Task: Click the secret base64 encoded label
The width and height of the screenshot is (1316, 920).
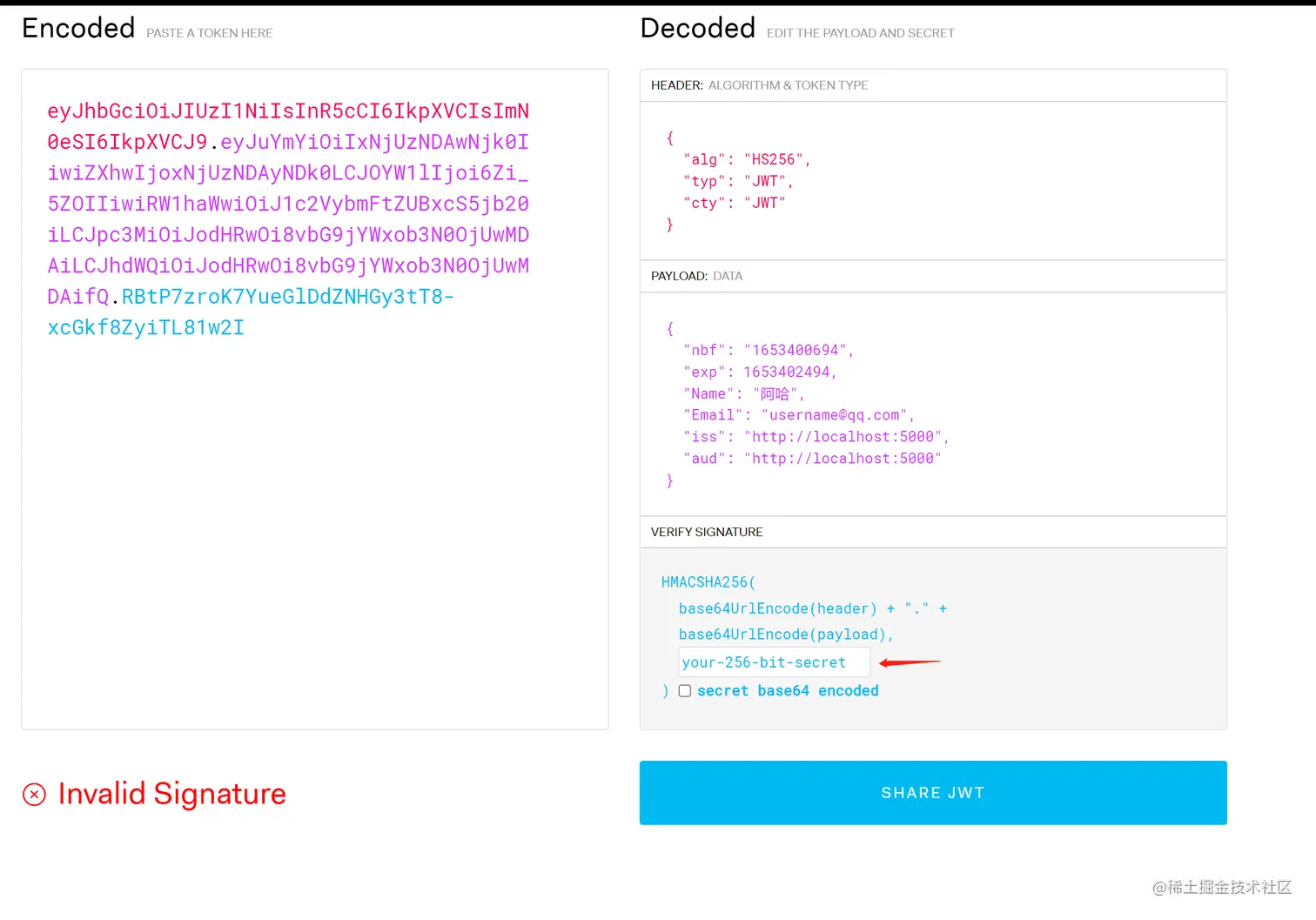Action: tap(788, 691)
